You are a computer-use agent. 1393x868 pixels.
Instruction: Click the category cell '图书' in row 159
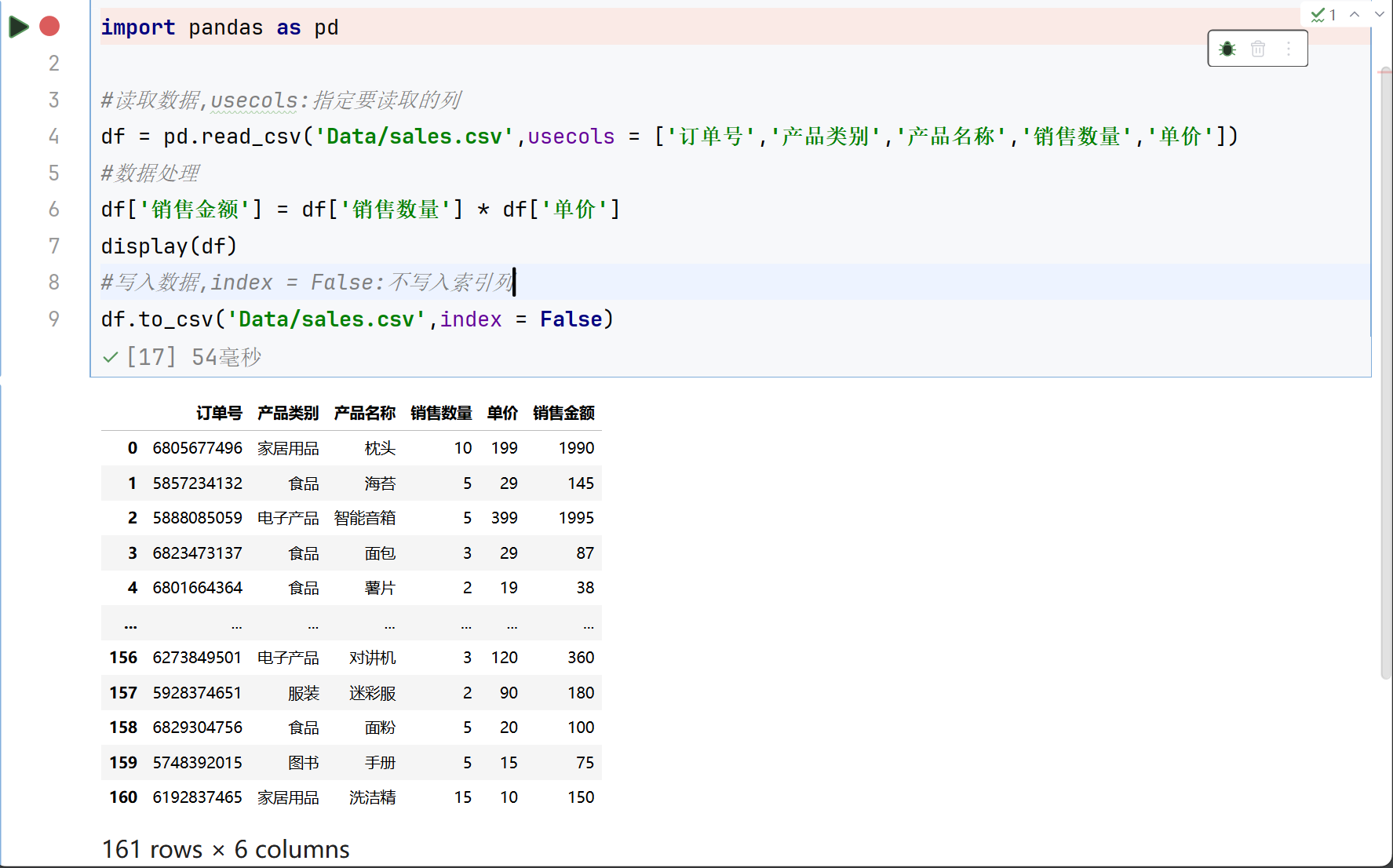tap(304, 763)
